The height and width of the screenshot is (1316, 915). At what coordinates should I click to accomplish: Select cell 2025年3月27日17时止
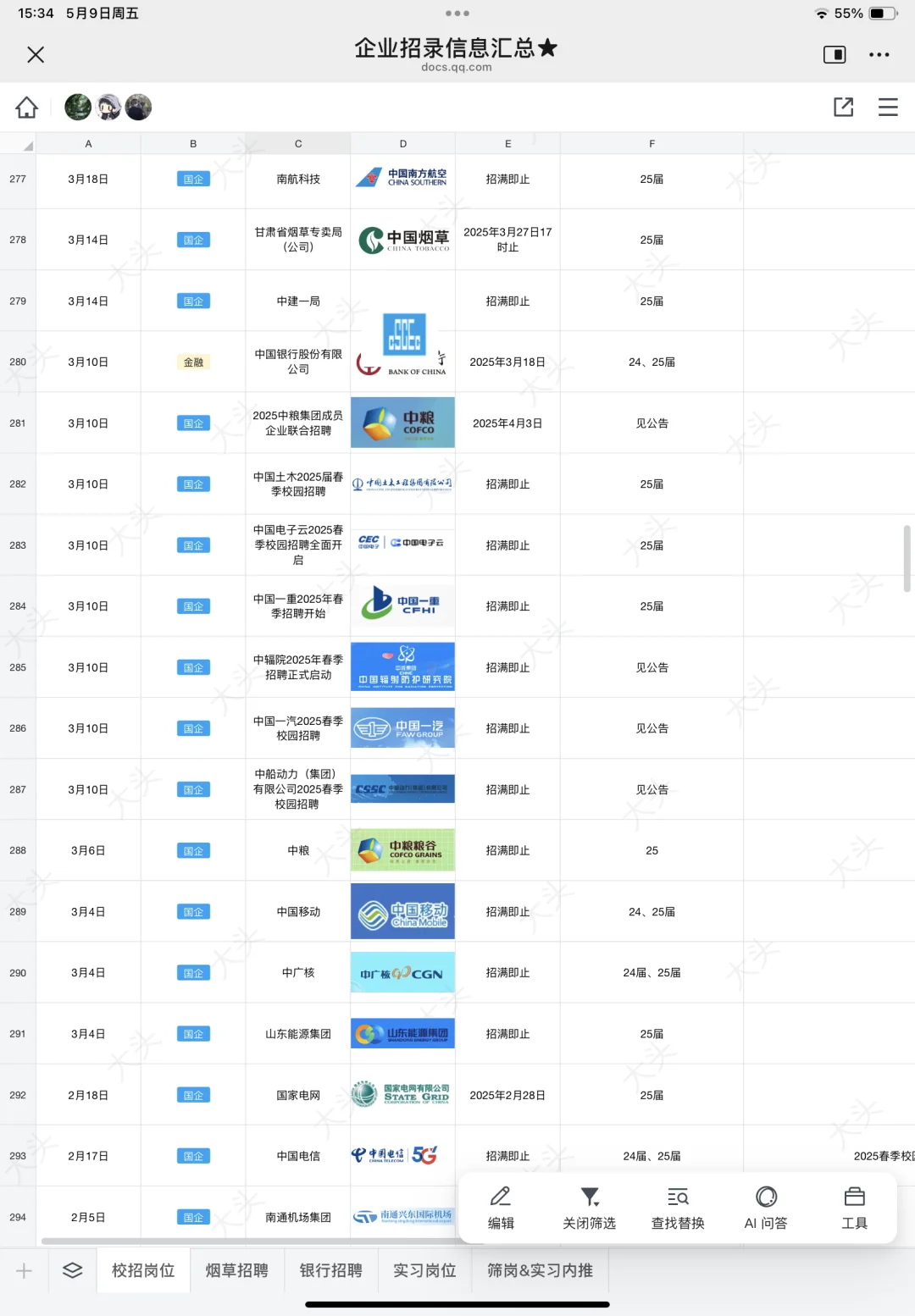pos(507,240)
